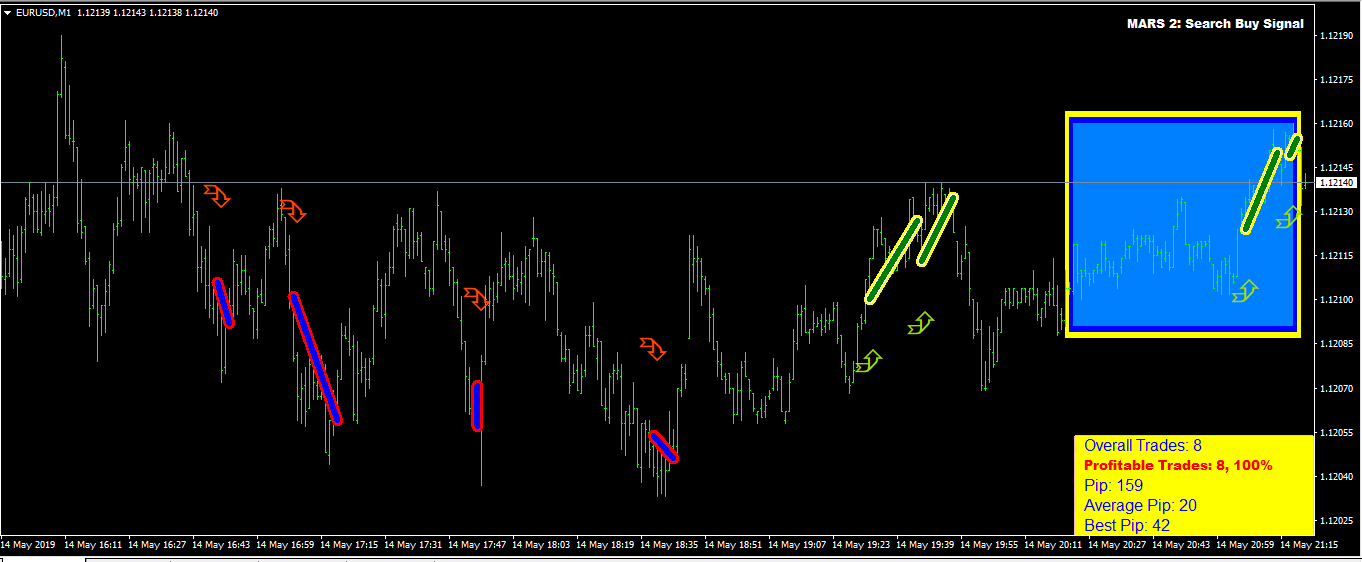1362x562 pixels.
Task: Click the Profitable Trades: 8, 100% line
Action: (x=1178, y=466)
